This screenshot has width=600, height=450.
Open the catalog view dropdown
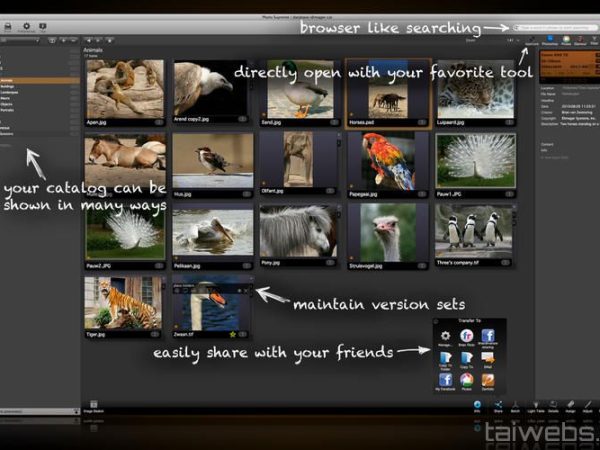tap(20, 40)
